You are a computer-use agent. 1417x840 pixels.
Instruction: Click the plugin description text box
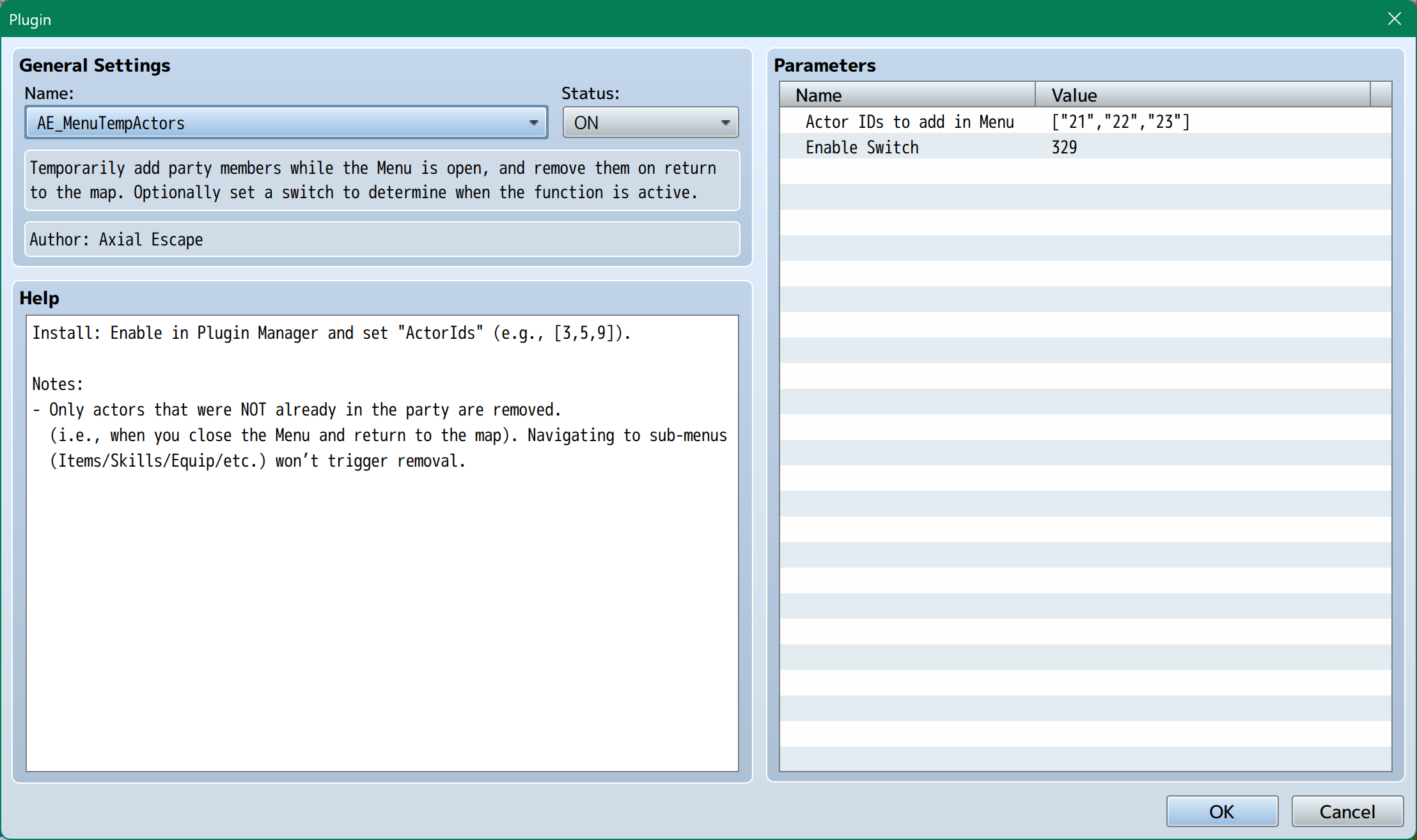pos(382,180)
